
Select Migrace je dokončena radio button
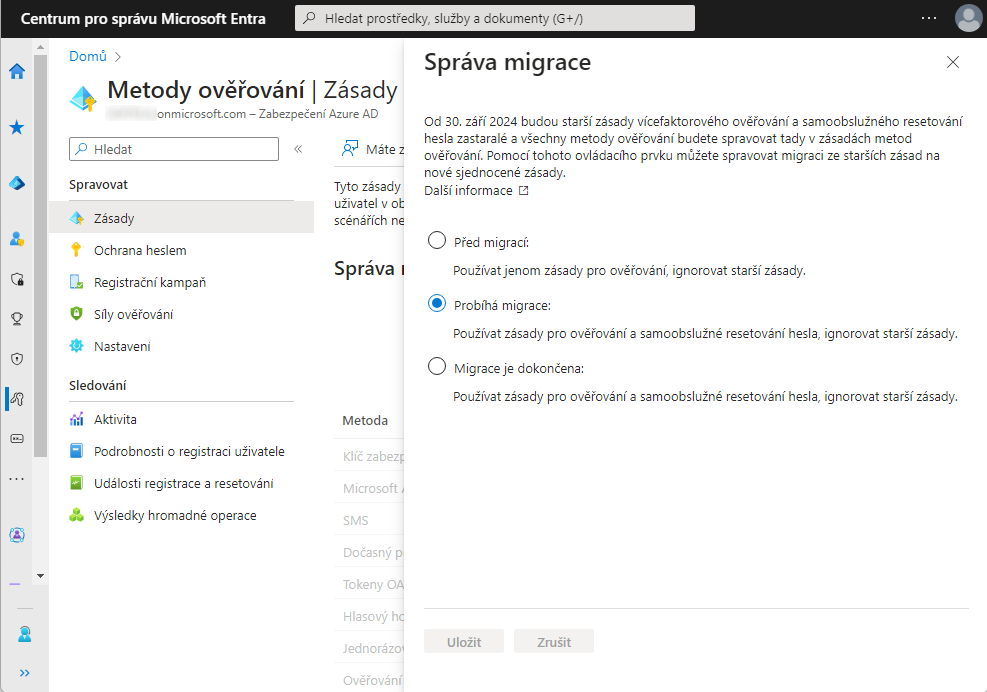[x=437, y=366]
